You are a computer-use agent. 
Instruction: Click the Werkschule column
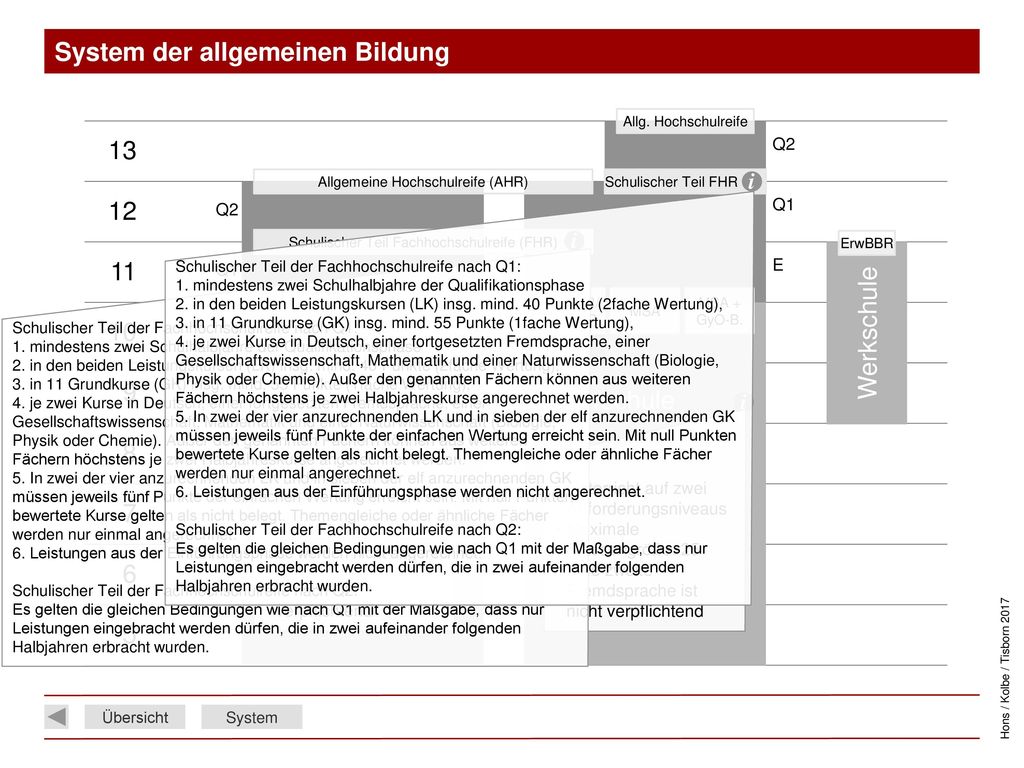pyautogui.click(x=867, y=332)
